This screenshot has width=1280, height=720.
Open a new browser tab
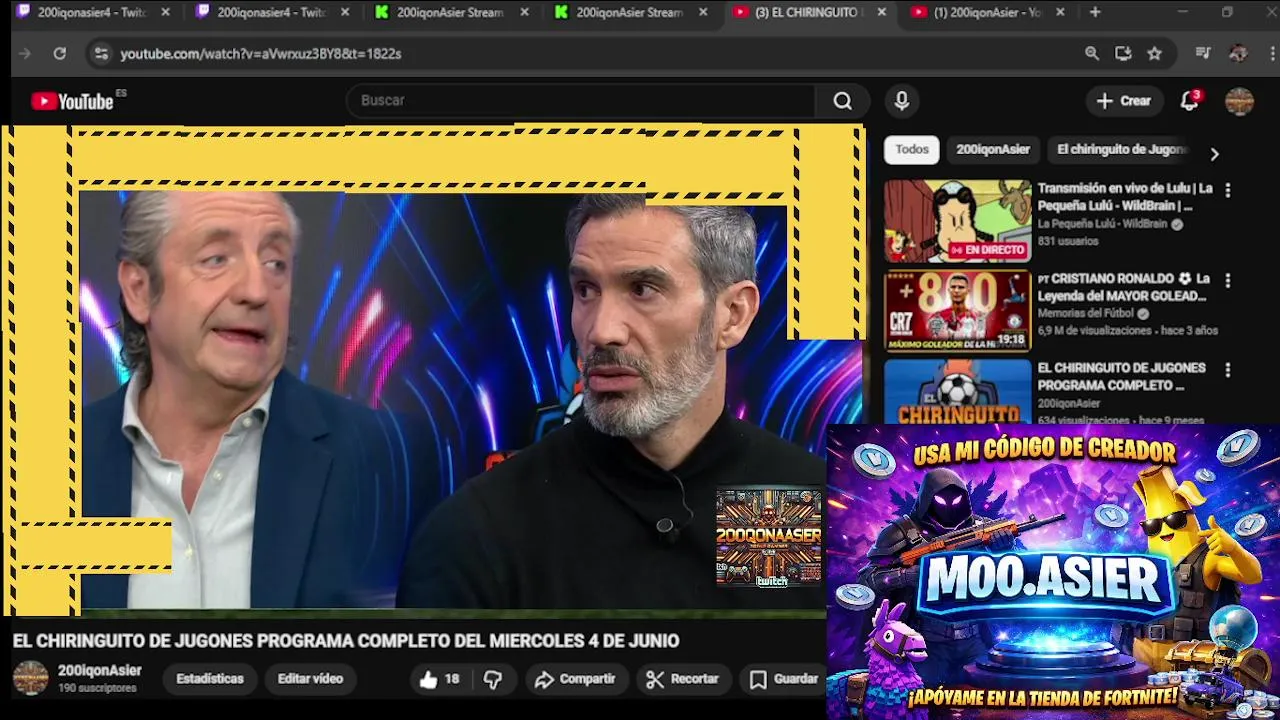[1095, 12]
